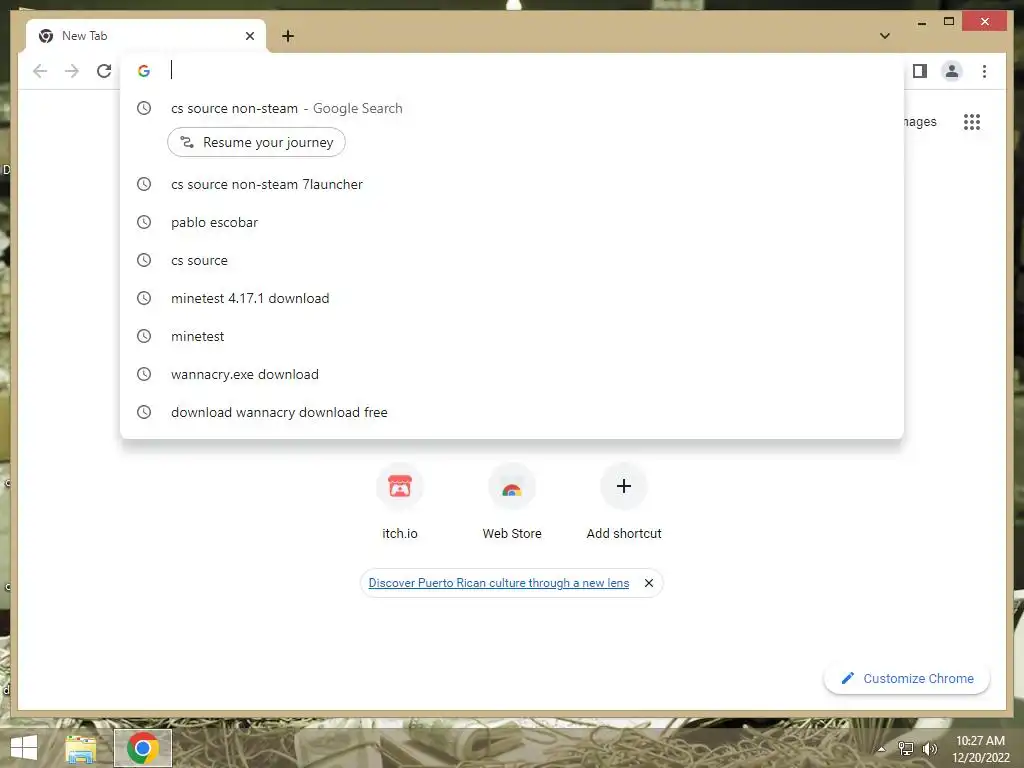Maximize the Chrome window
This screenshot has height=768, width=1024.
pos(949,22)
